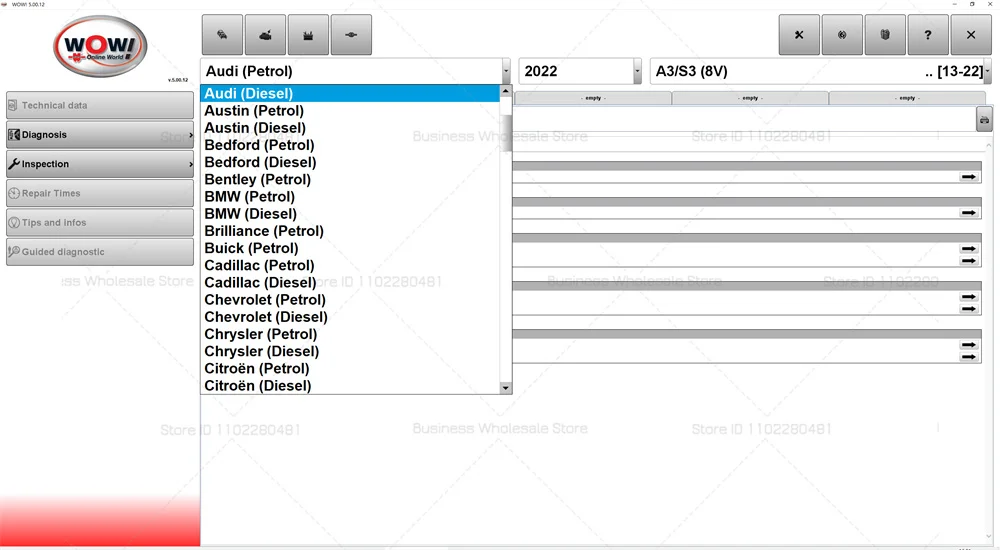Screen dimensions: 1000x550
Task: Open the Diagnosis menu
Action: point(100,135)
